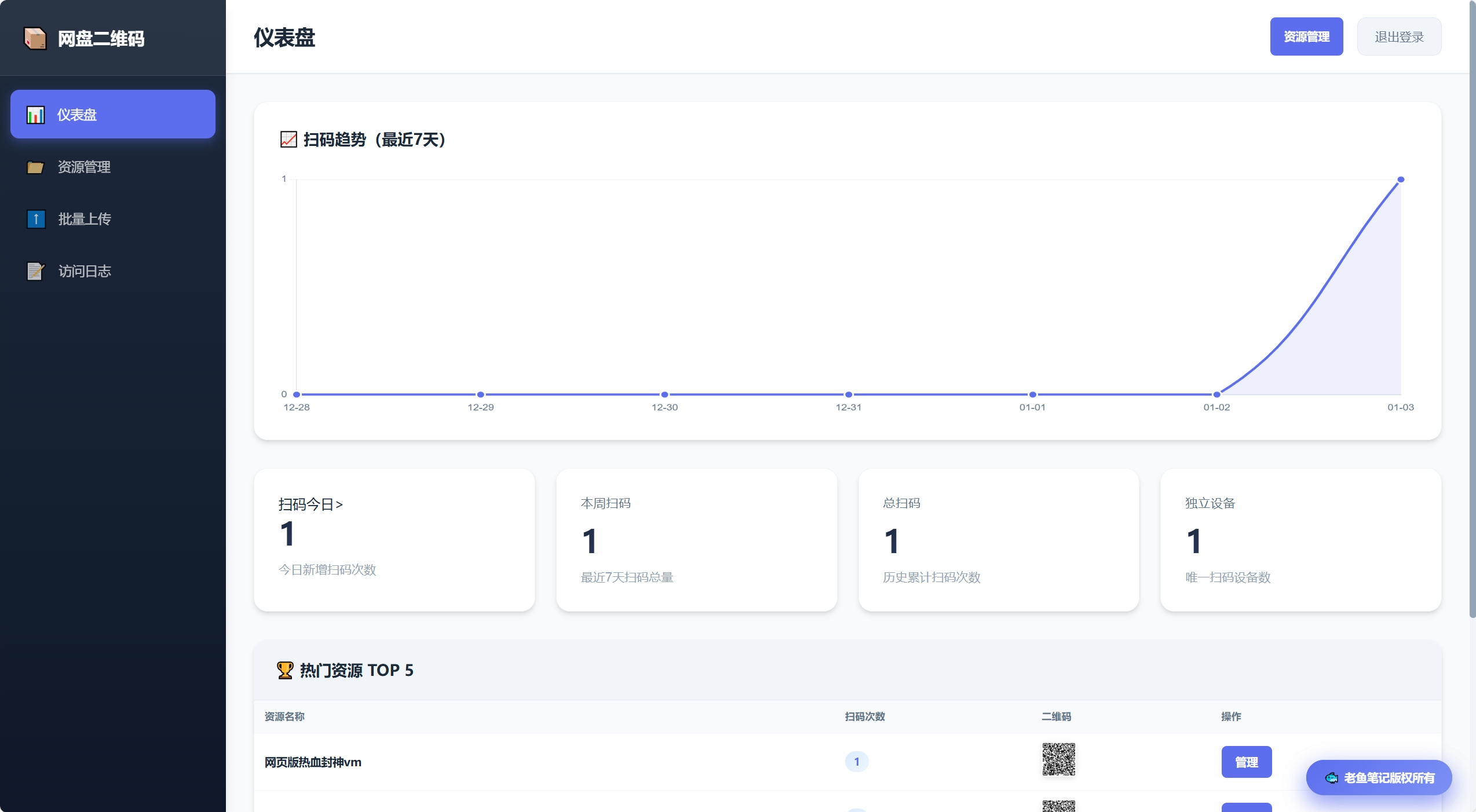Open 访问日志 sidebar entry

click(x=85, y=271)
